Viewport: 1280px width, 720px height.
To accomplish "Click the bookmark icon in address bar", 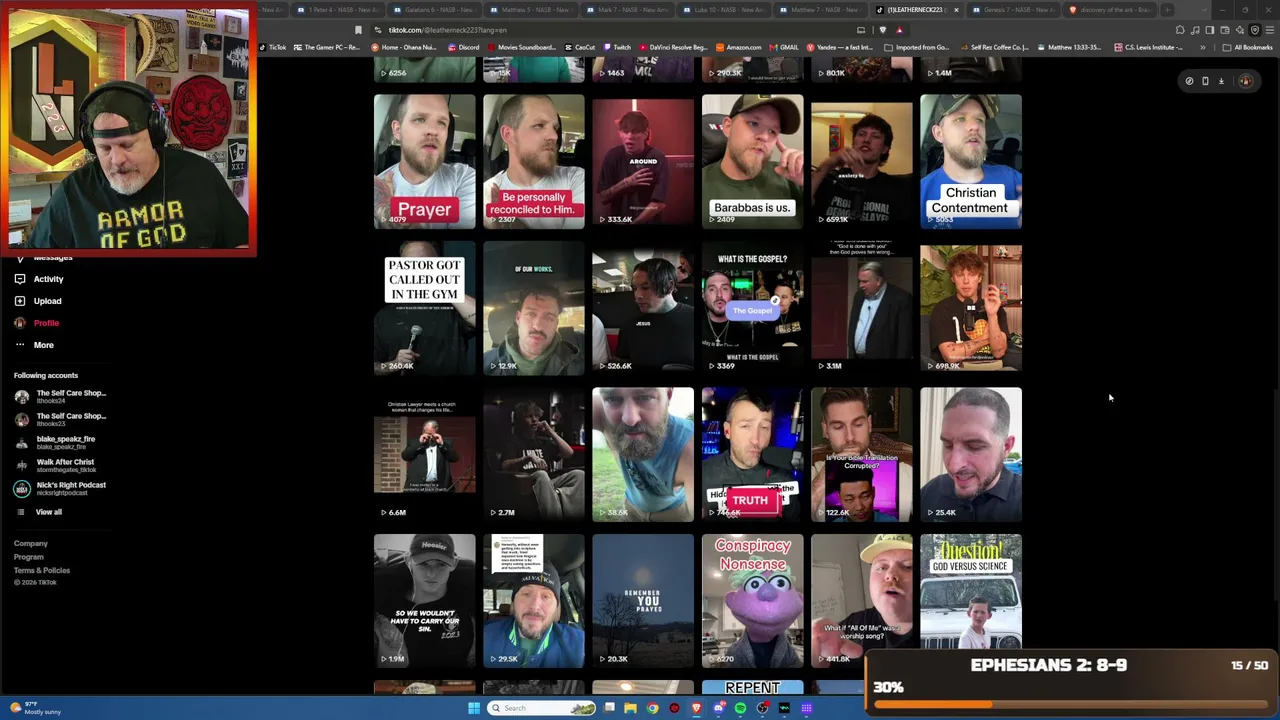I will tap(358, 30).
